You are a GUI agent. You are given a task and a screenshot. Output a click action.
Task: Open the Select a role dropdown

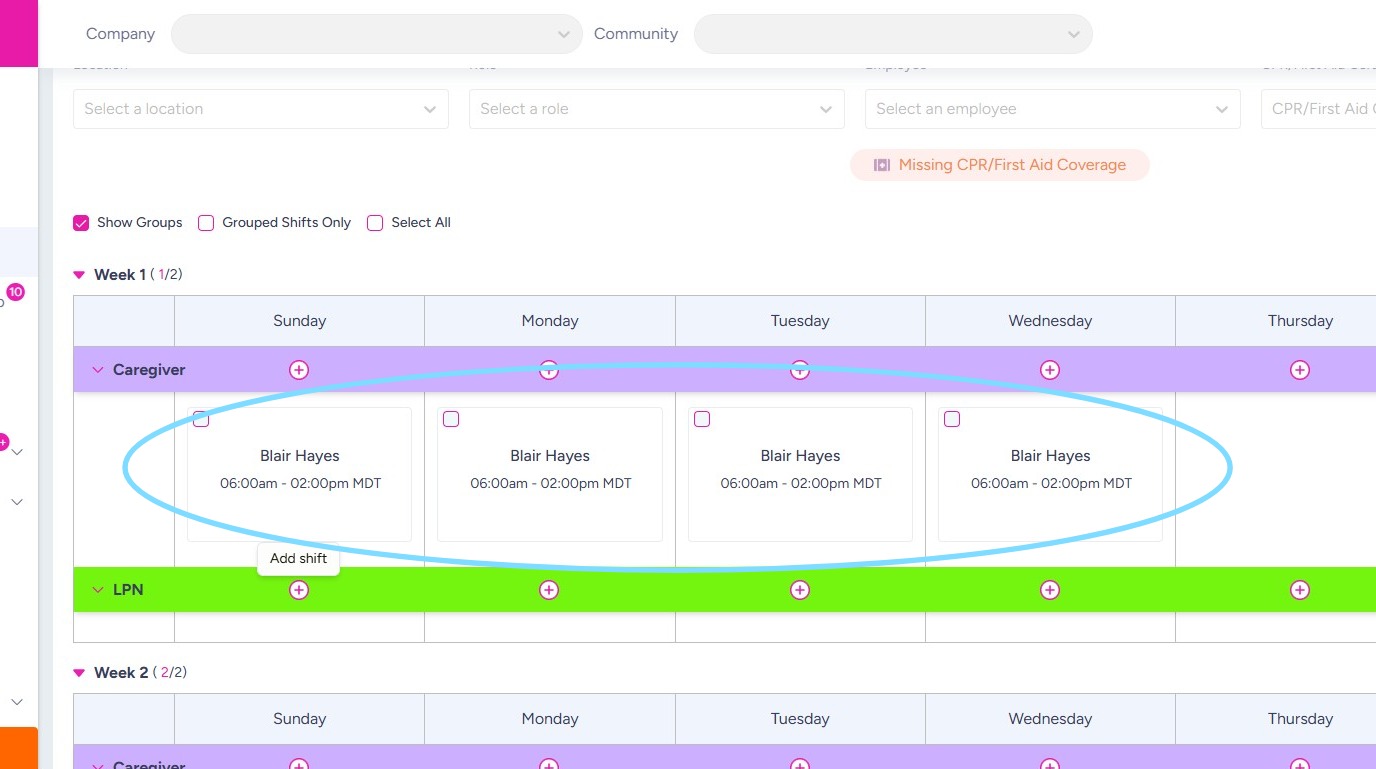(656, 109)
